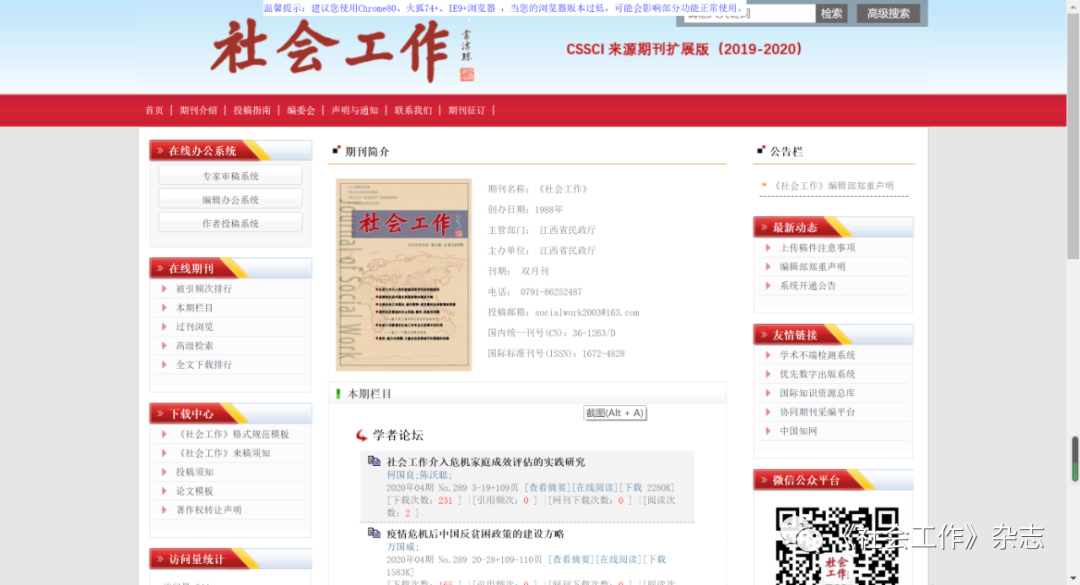The width and height of the screenshot is (1080, 585).
Task: Open 期刊征订 in the navigation bar
Action: pos(467,110)
